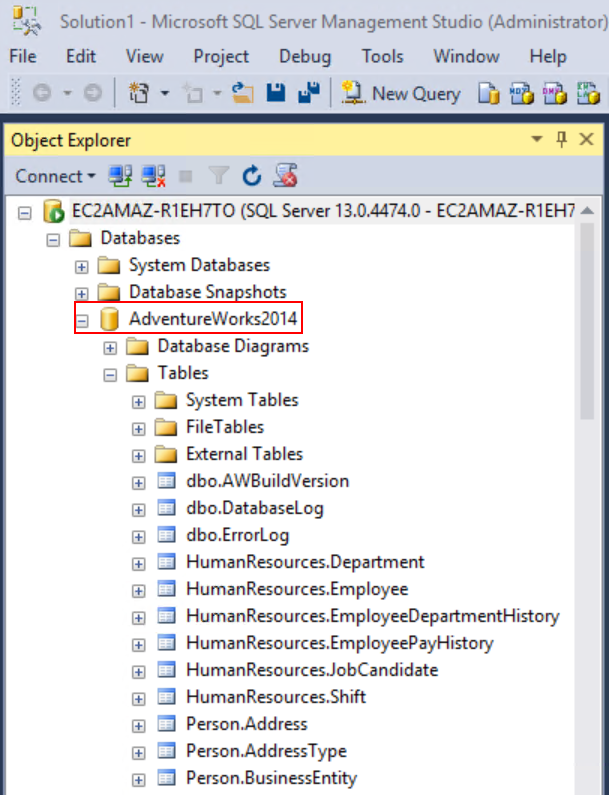The image size is (609, 795).
Task: Click the Activity Monitor script icon
Action: click(285, 175)
